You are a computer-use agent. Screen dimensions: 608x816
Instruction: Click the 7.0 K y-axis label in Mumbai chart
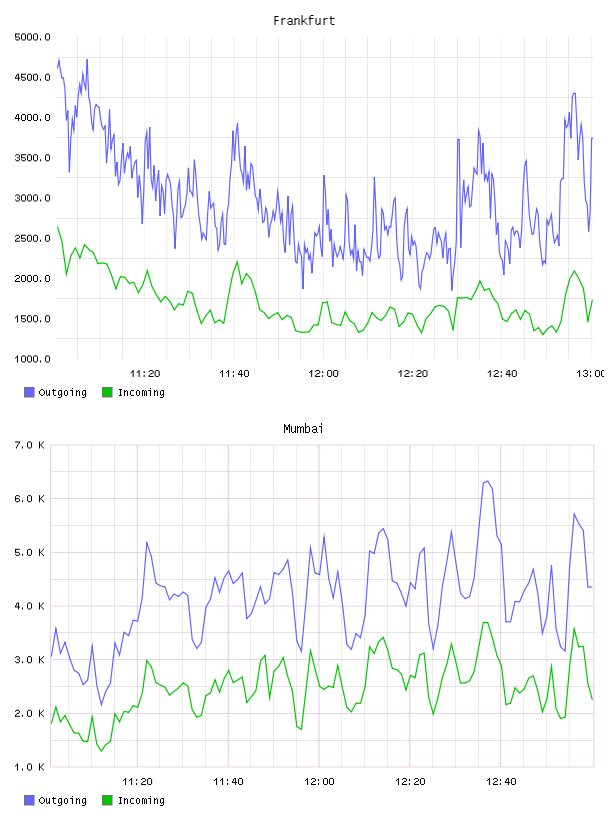pyautogui.click(x=29, y=445)
